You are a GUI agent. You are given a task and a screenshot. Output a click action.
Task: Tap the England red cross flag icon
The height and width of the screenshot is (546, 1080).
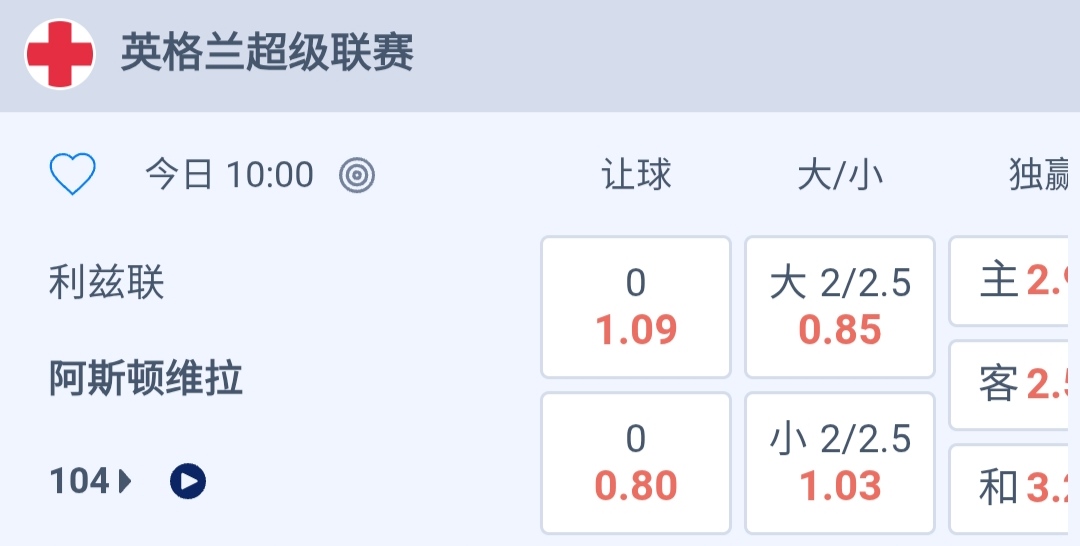tap(60, 54)
